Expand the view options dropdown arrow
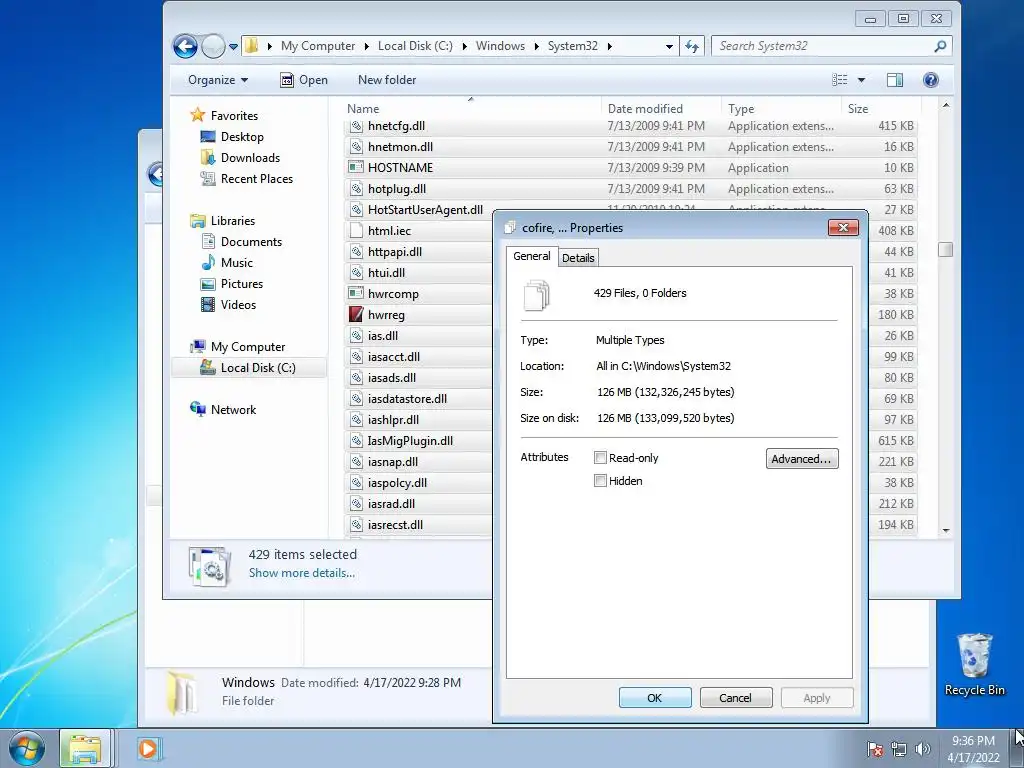 [861, 80]
